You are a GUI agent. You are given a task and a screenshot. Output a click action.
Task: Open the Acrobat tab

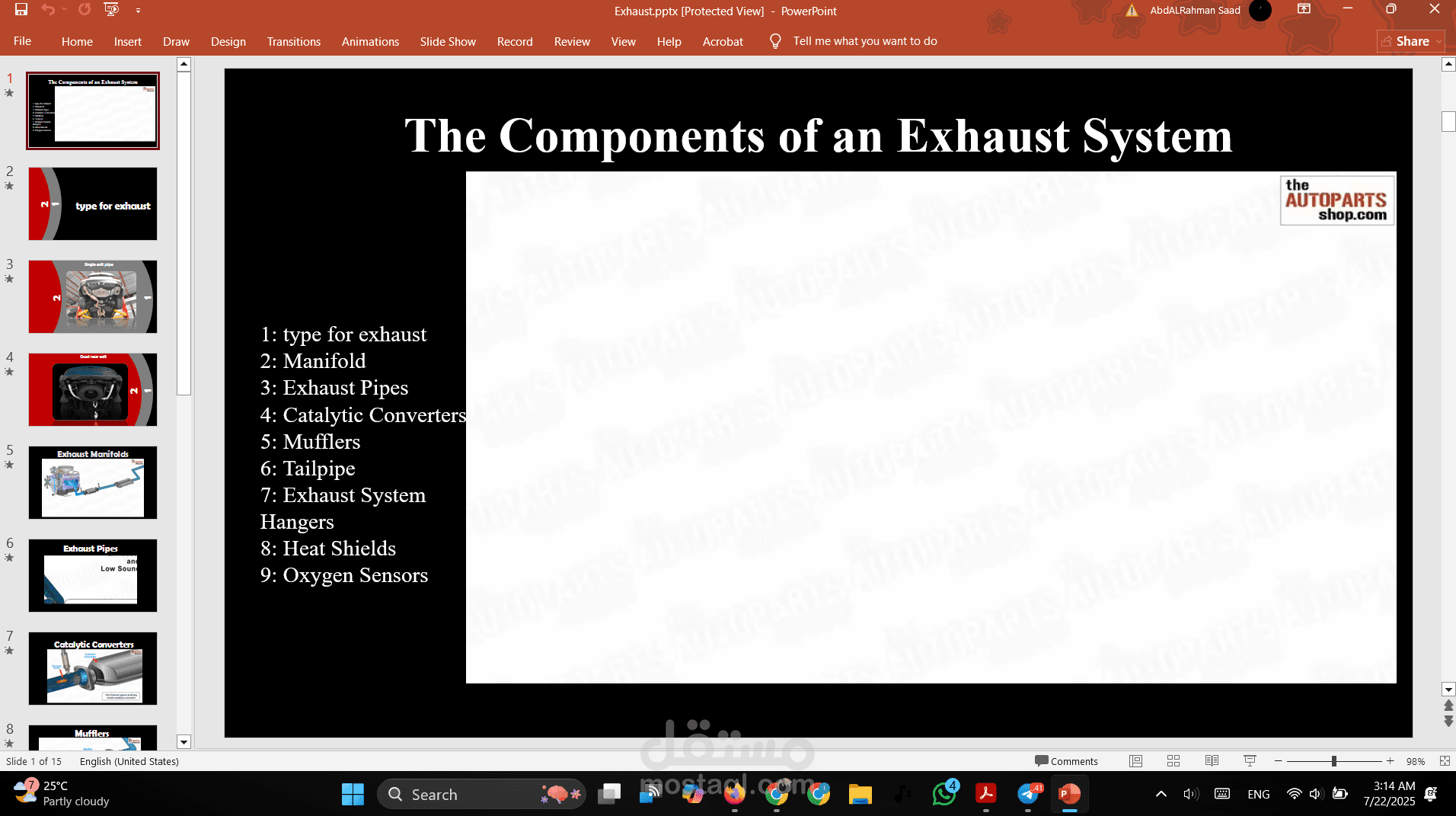[723, 41]
